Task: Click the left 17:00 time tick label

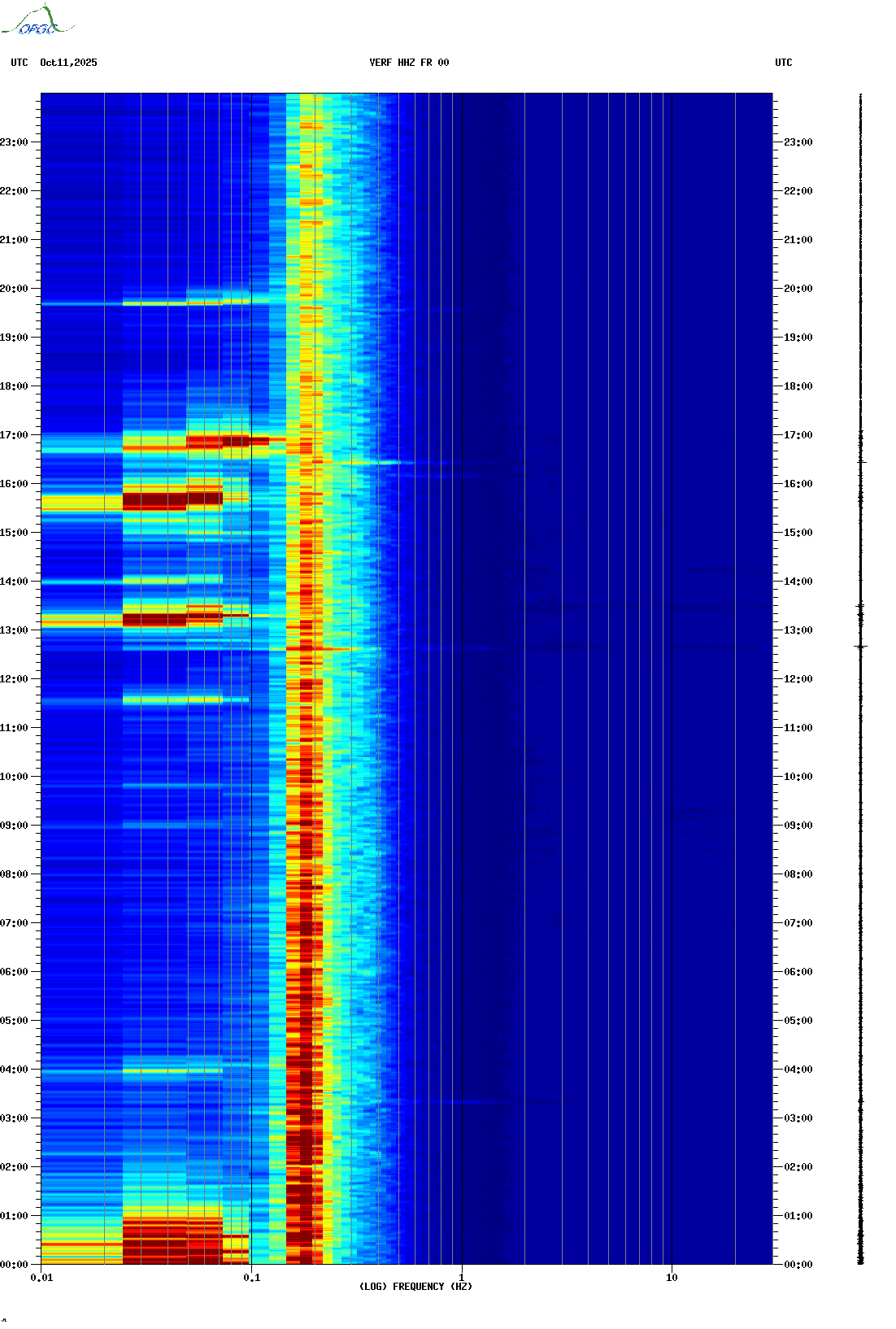Action: pyautogui.click(x=14, y=435)
